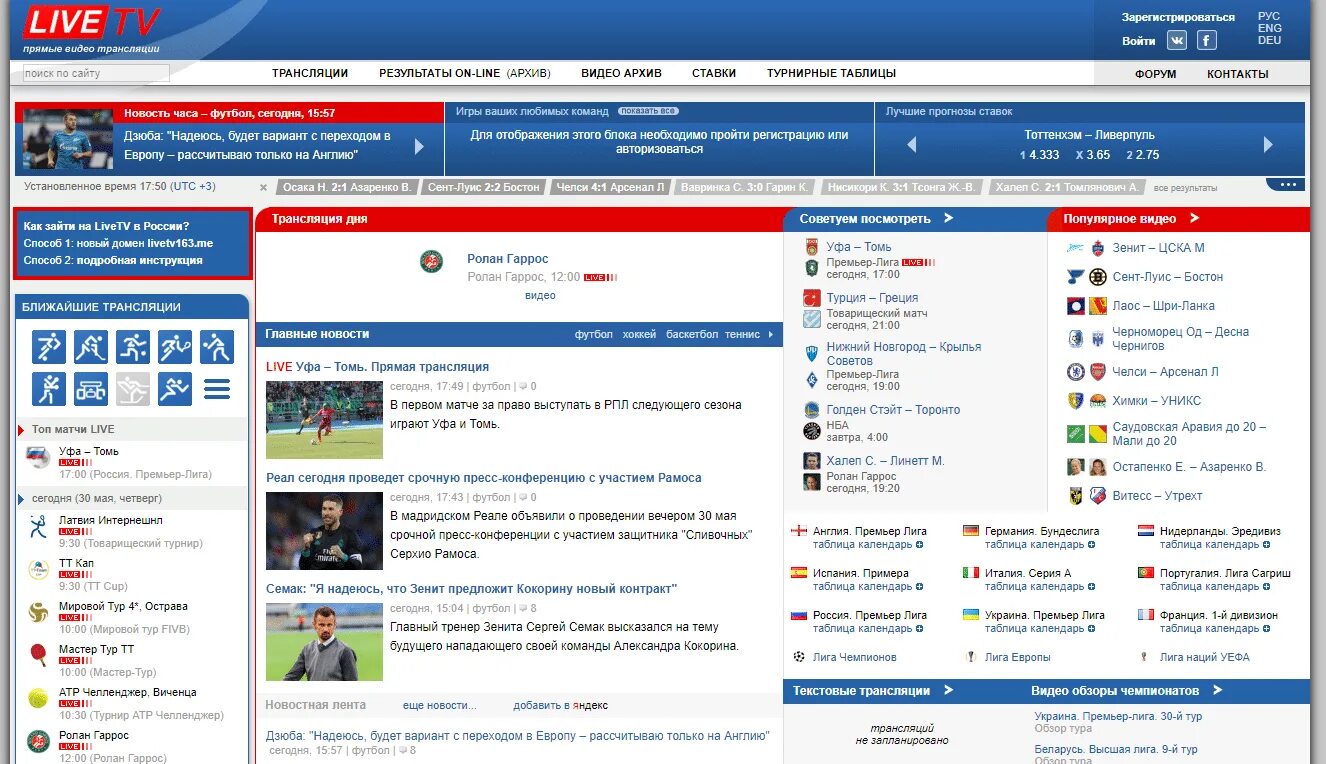
Task: Click the site search input field
Action: (96, 73)
